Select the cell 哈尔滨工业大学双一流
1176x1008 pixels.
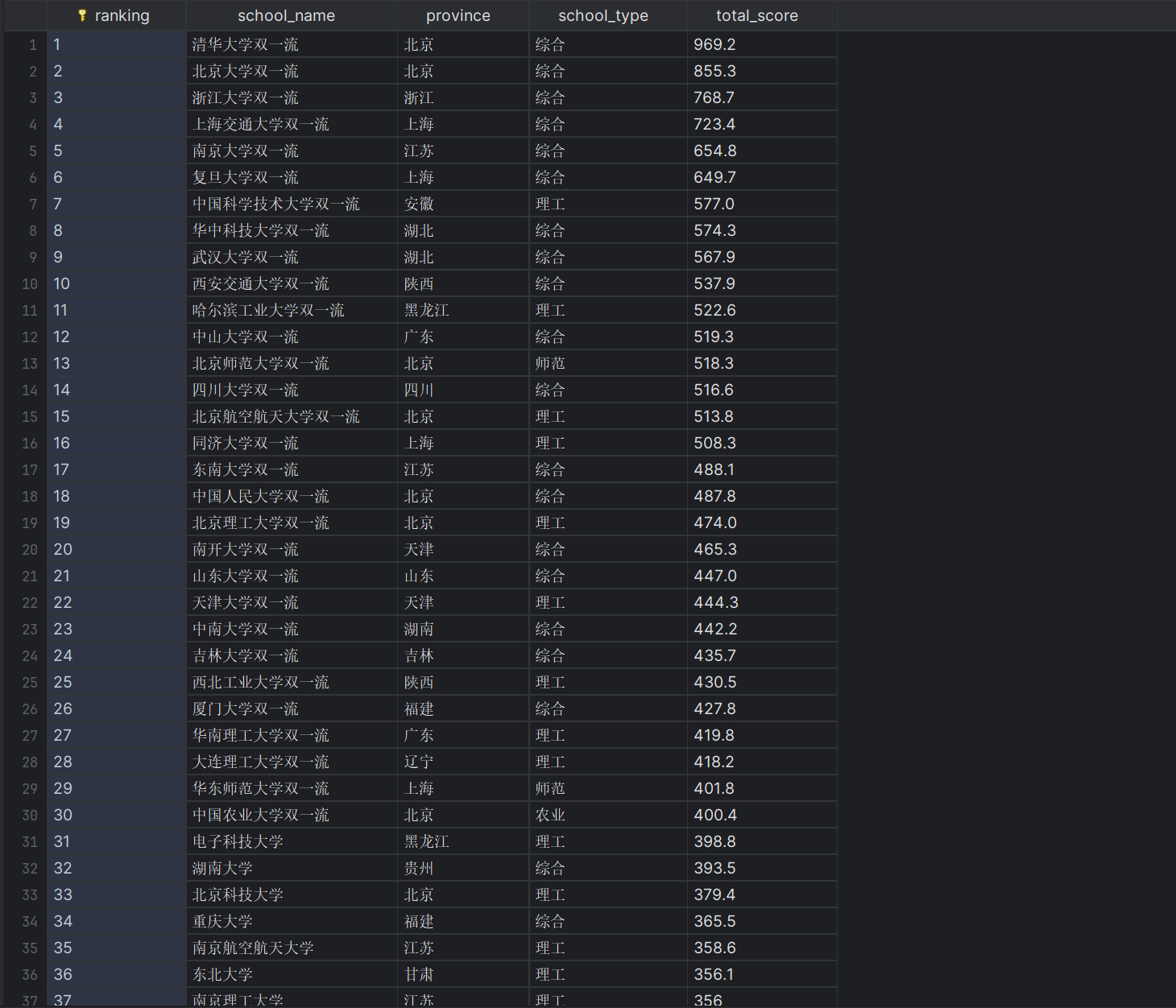click(x=292, y=310)
